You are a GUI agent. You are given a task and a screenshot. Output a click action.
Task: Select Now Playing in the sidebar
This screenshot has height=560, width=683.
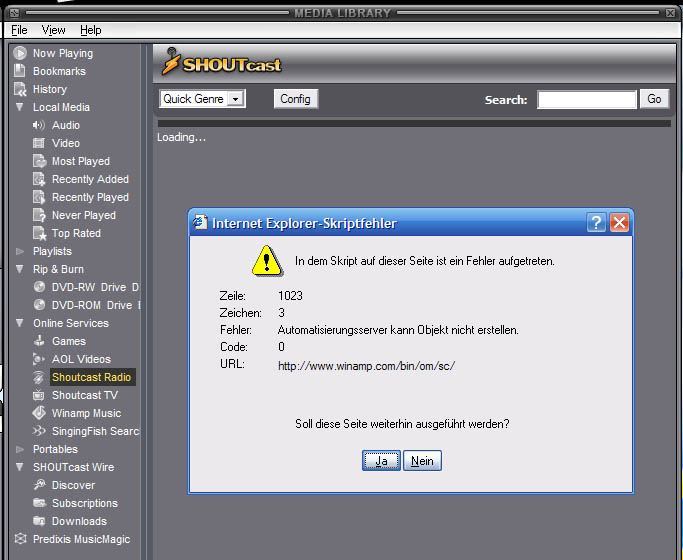pos(63,53)
